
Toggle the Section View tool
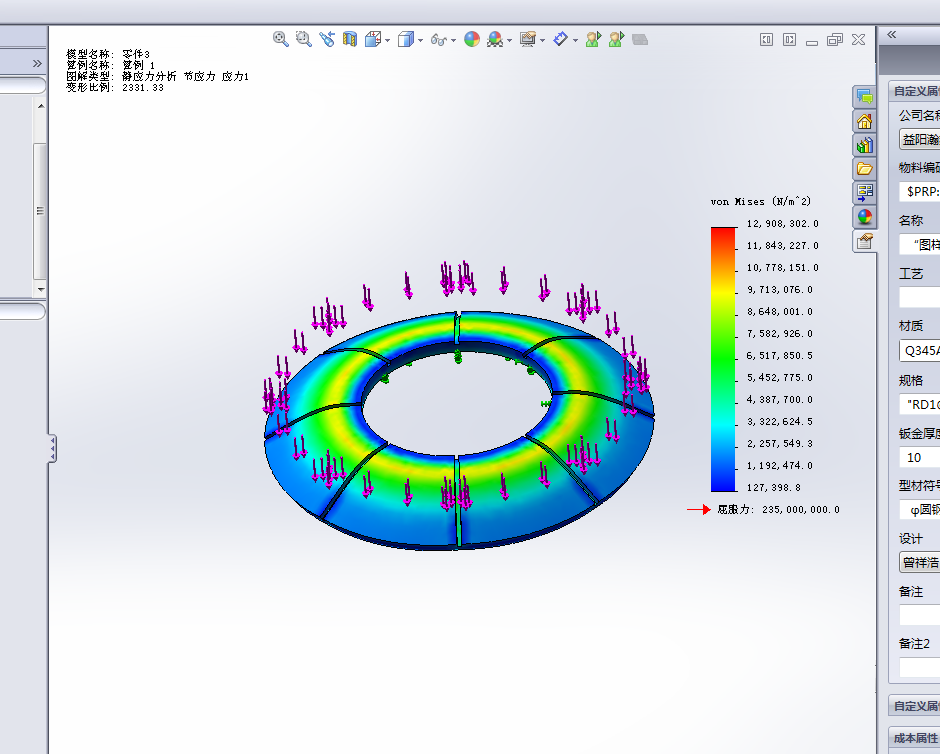point(350,39)
